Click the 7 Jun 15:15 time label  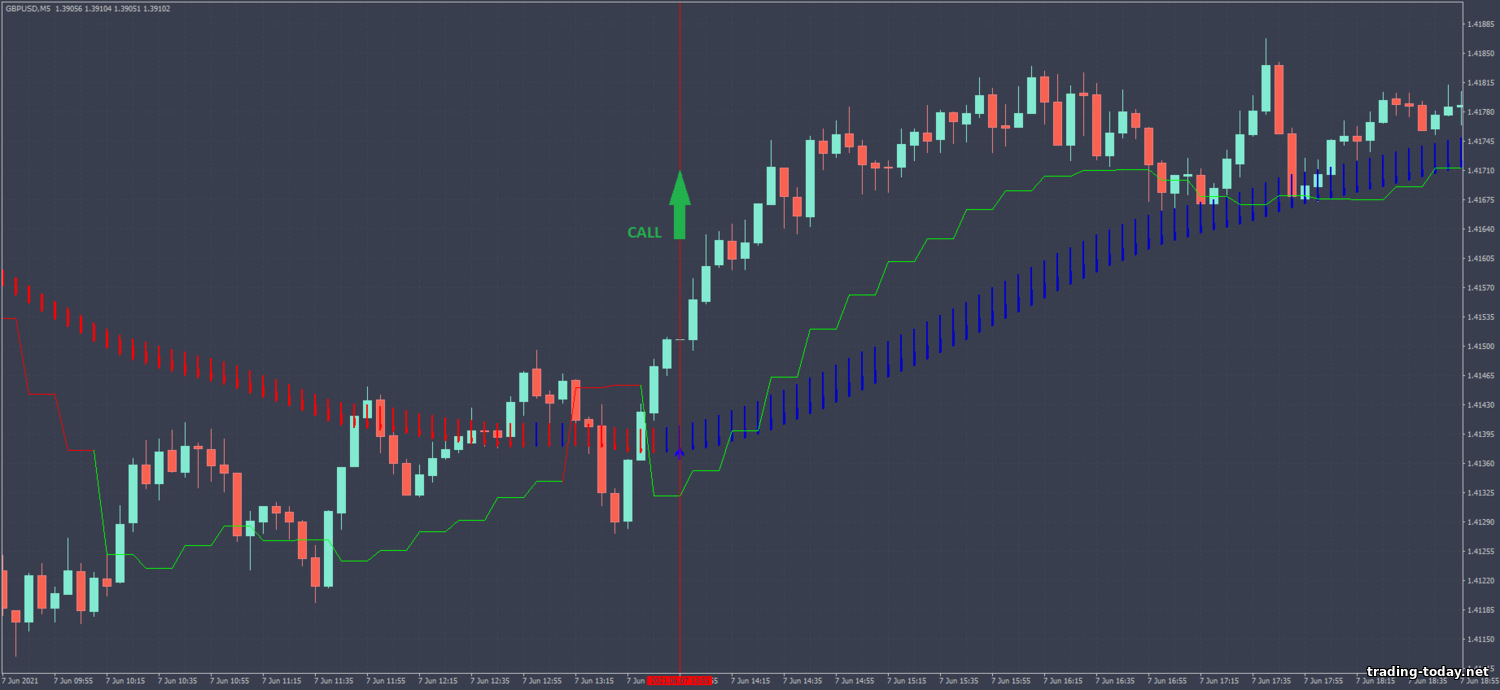906,681
